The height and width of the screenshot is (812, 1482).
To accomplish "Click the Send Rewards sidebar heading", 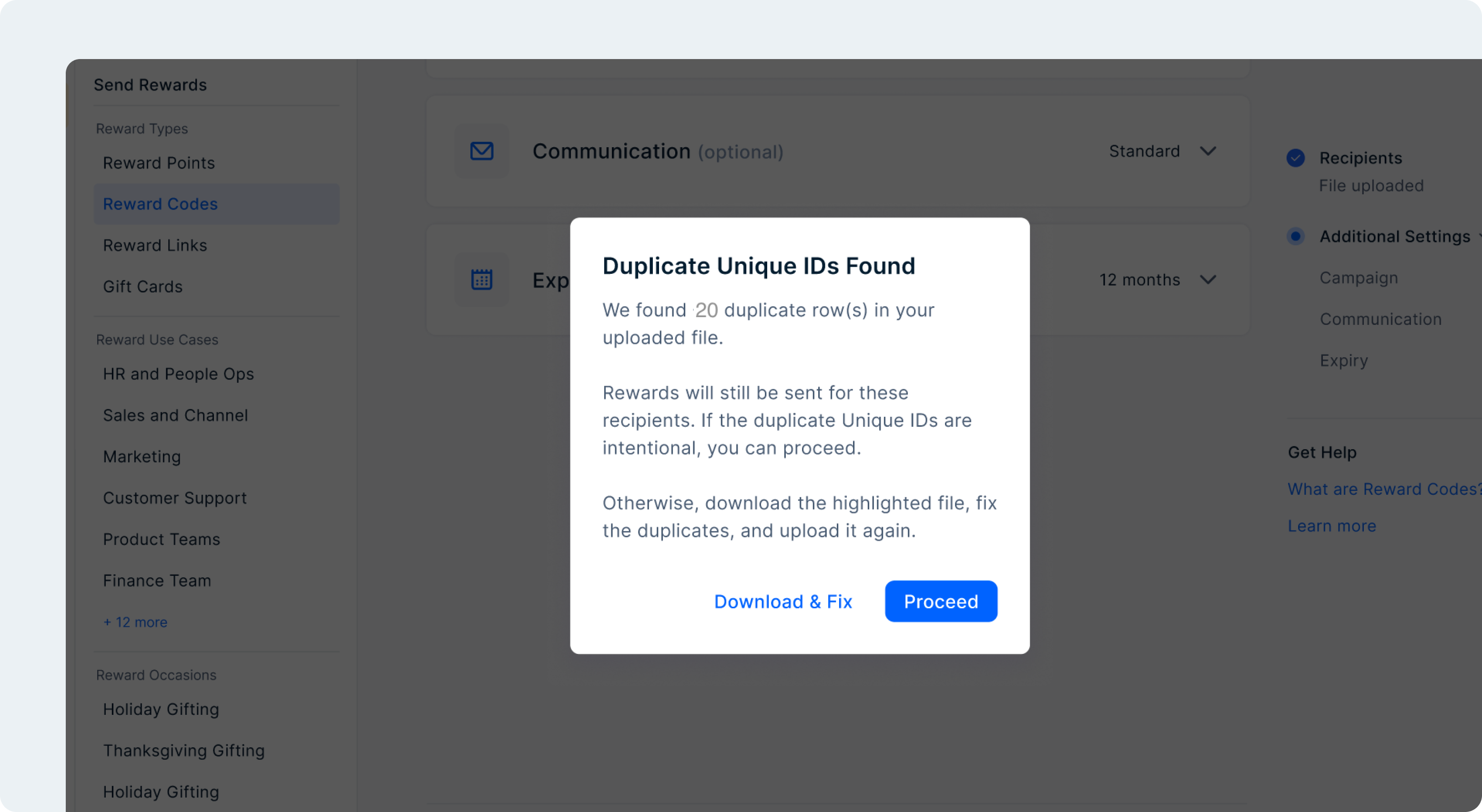I will [x=150, y=85].
